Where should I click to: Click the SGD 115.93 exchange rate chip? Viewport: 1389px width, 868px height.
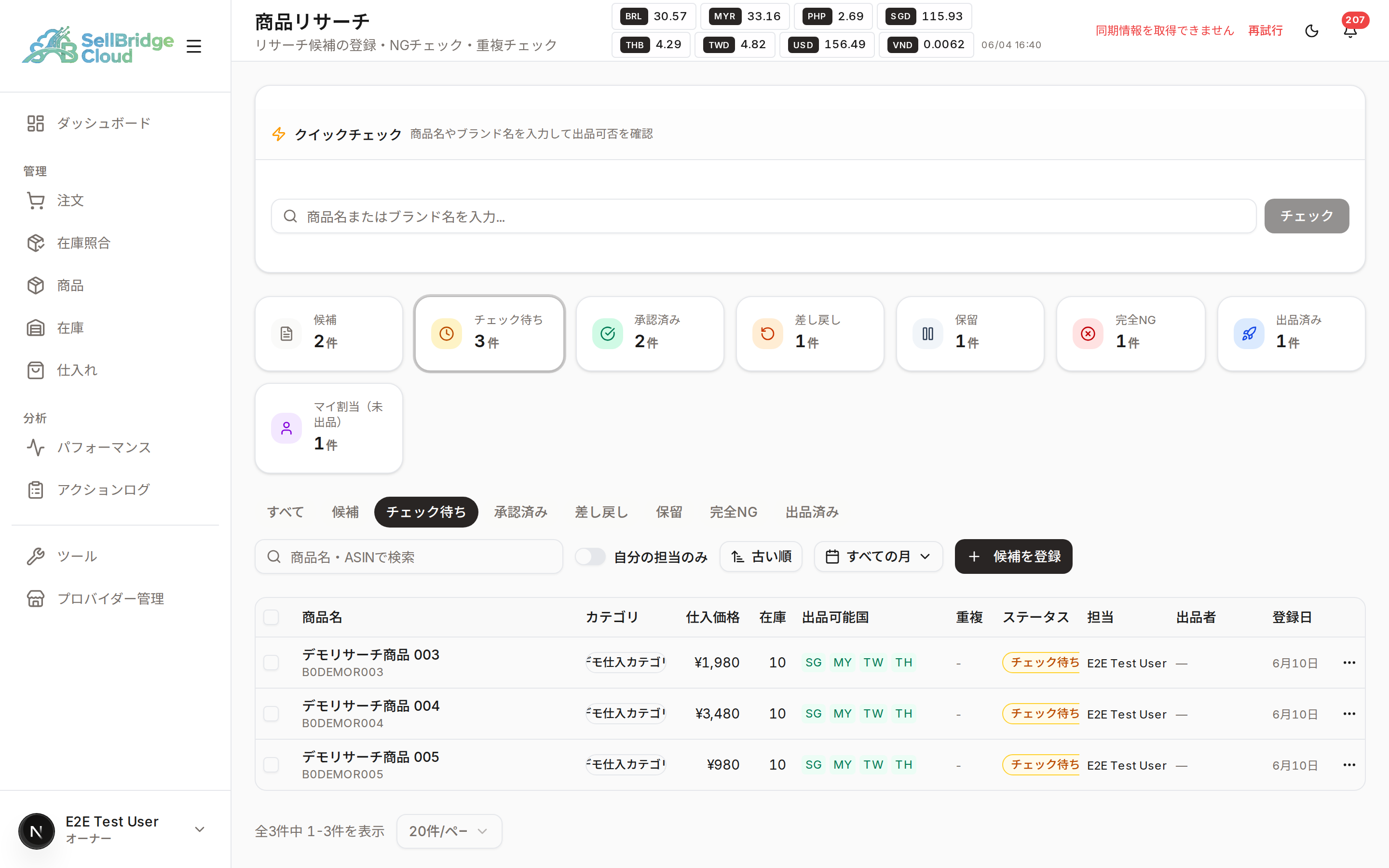pos(924,16)
